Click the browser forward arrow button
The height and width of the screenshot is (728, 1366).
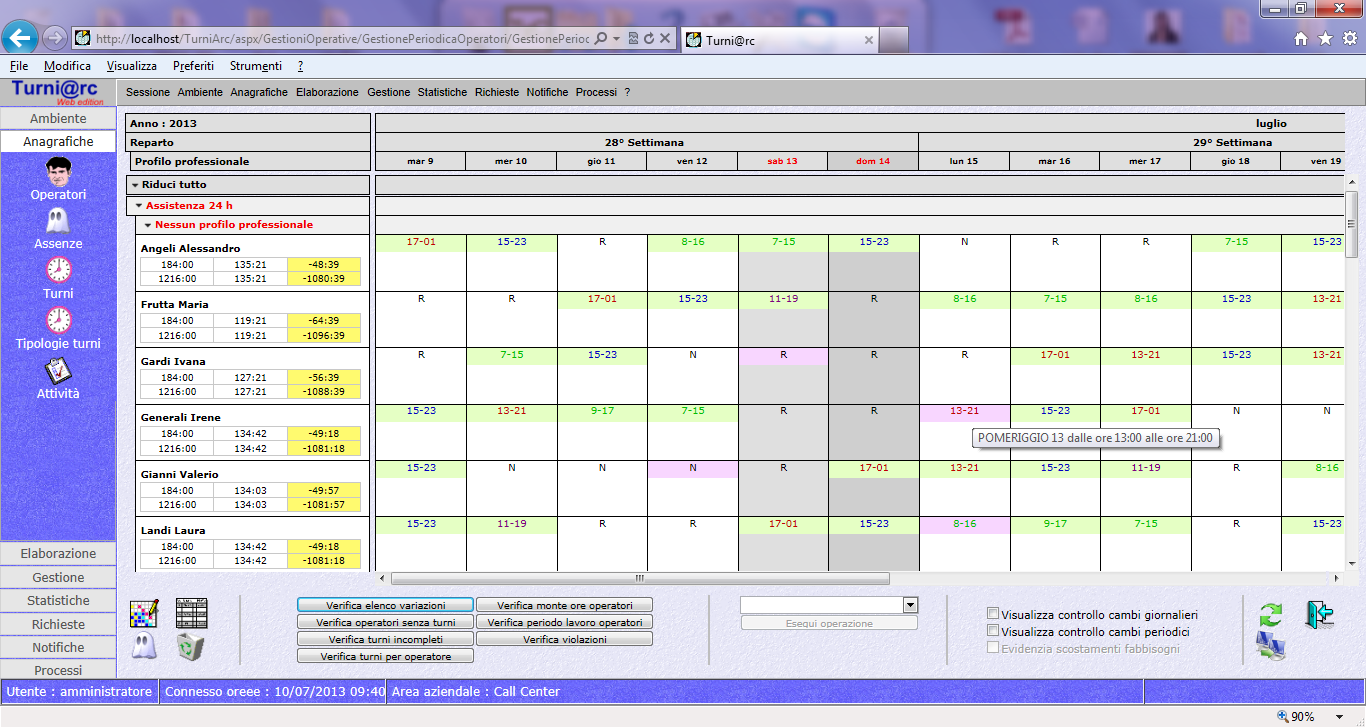tap(54, 38)
